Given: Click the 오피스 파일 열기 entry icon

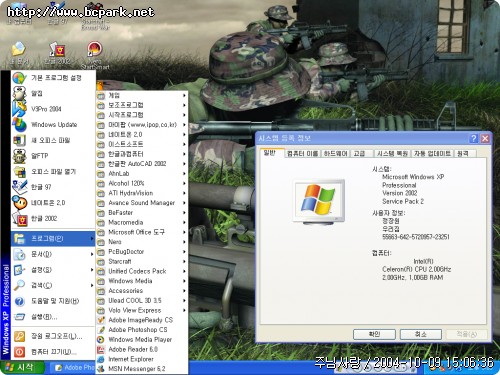Looking at the screenshot, I should tap(19, 172).
